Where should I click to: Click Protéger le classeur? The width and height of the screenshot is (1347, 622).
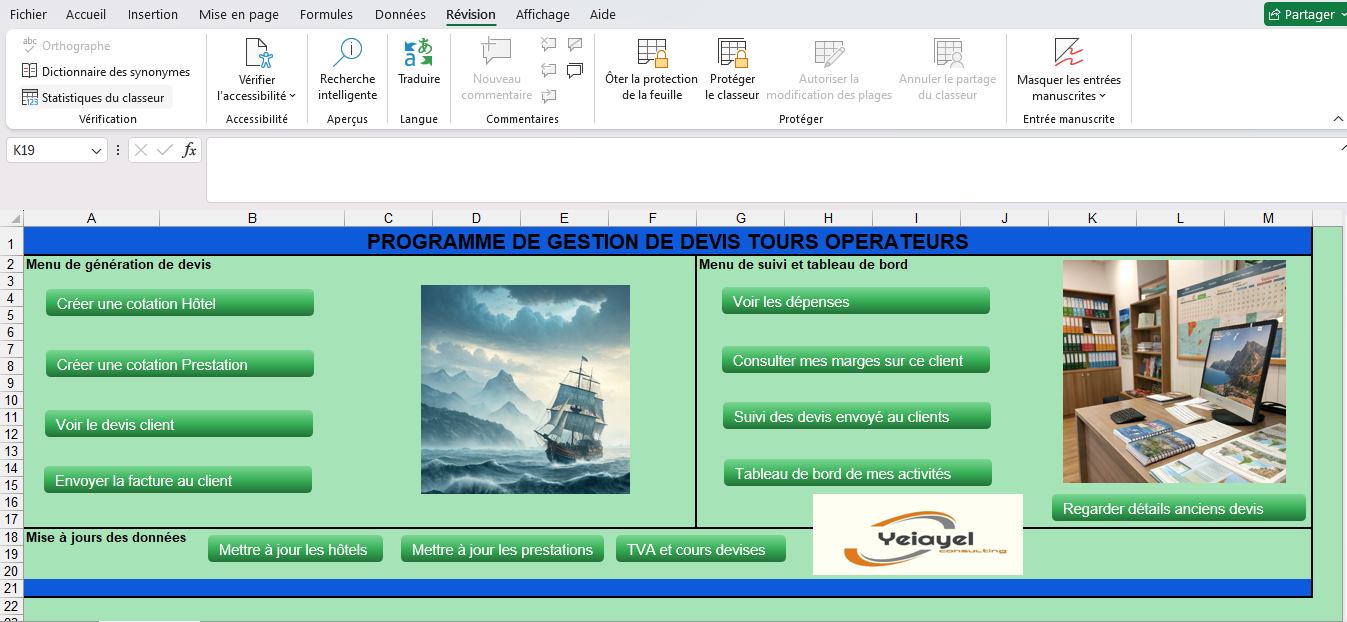[x=731, y=70]
